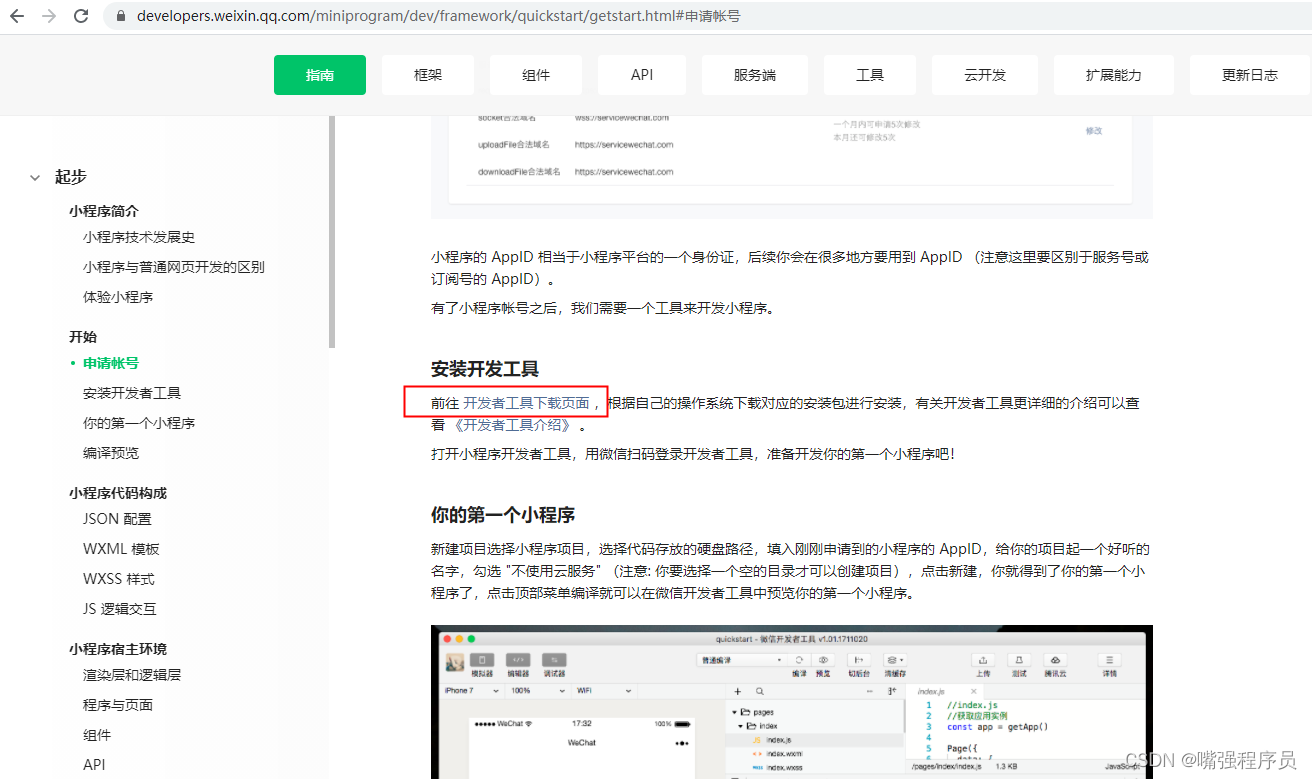This screenshot has width=1312, height=779.
Task: Open 小程序技术发展史 sidebar item
Action: 139,237
